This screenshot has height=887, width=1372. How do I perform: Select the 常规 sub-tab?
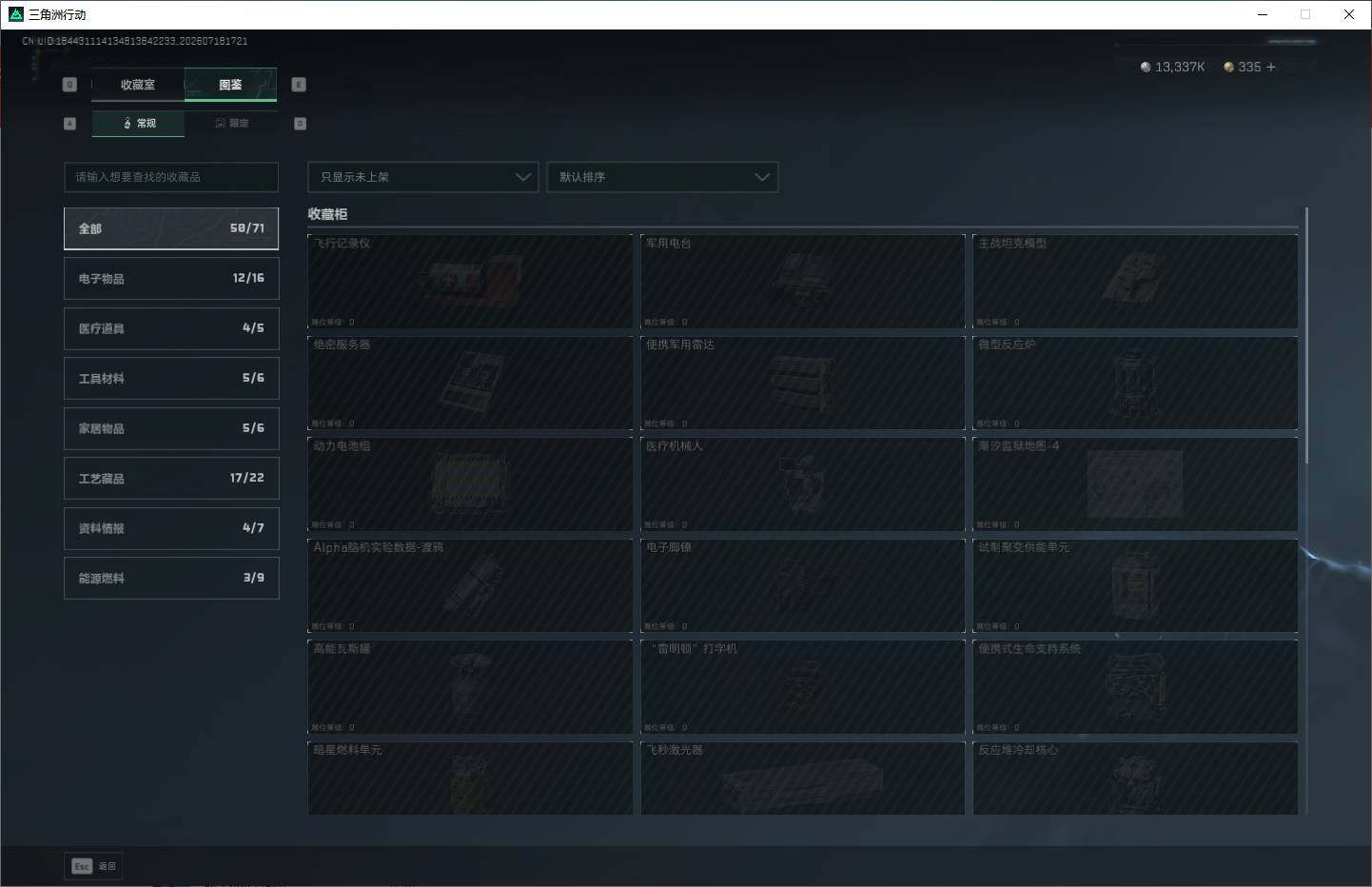pos(139,124)
